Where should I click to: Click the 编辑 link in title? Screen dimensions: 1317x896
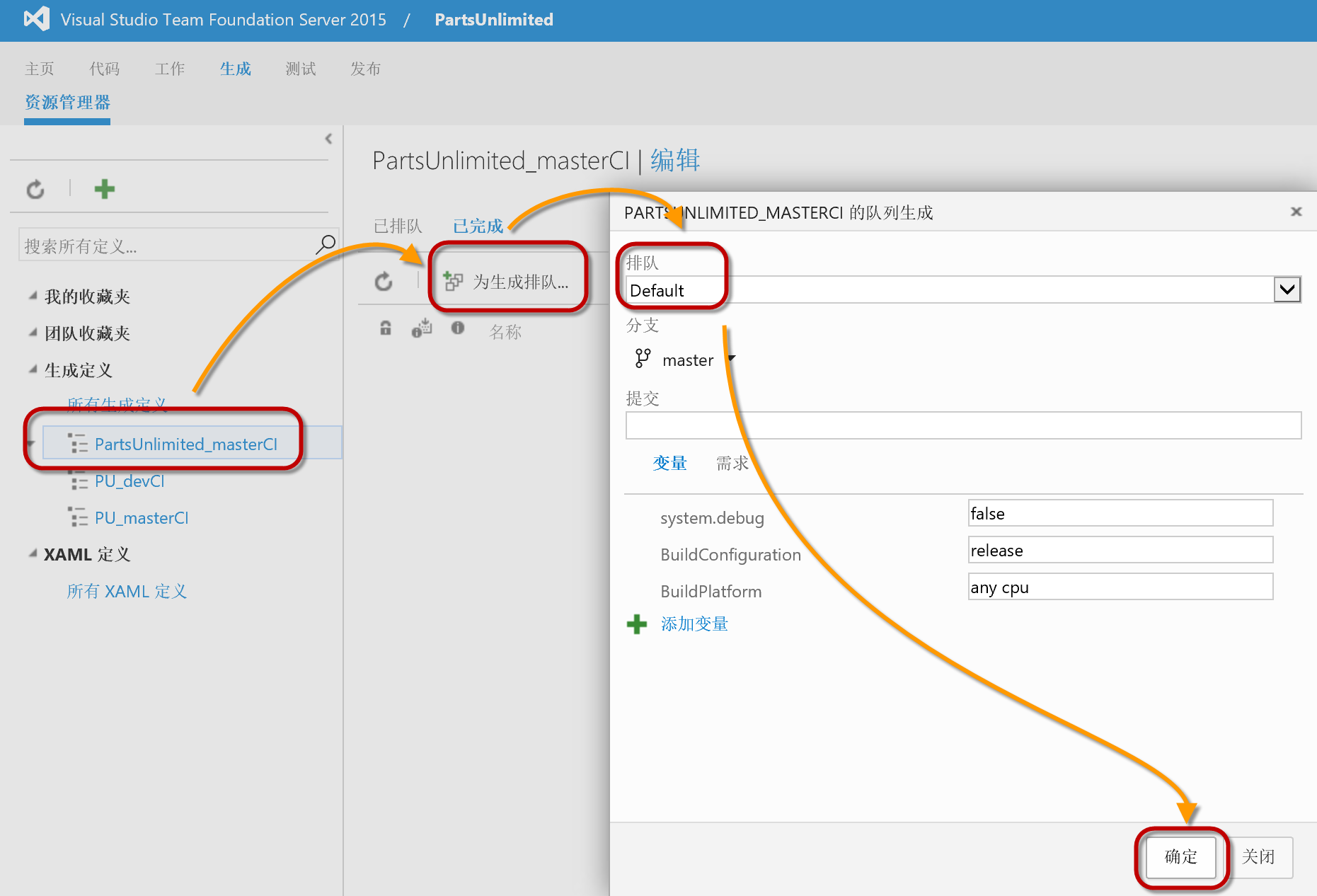tap(675, 161)
